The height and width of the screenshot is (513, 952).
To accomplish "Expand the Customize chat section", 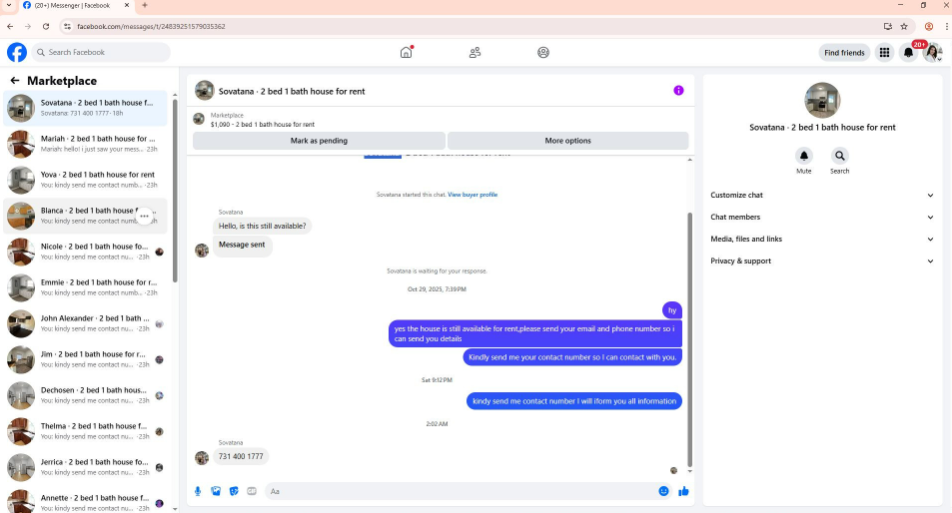I will (x=822, y=195).
